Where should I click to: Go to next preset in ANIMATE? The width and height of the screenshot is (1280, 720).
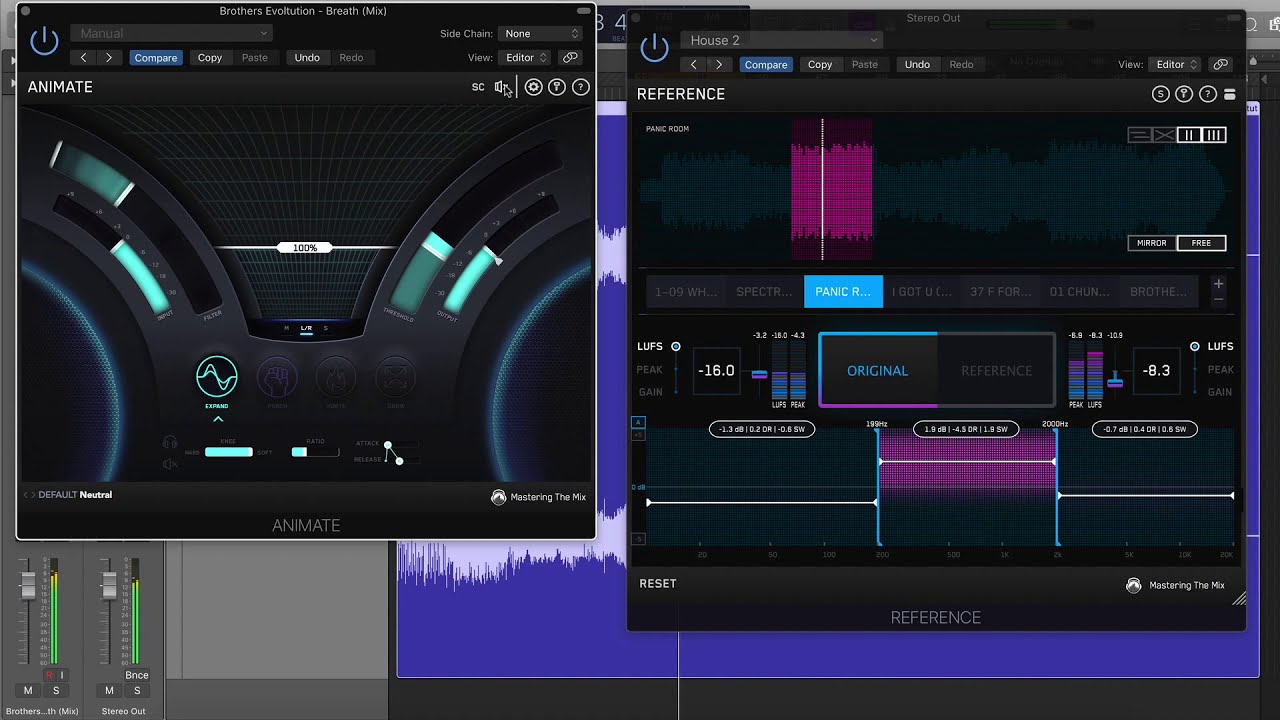click(x=108, y=58)
